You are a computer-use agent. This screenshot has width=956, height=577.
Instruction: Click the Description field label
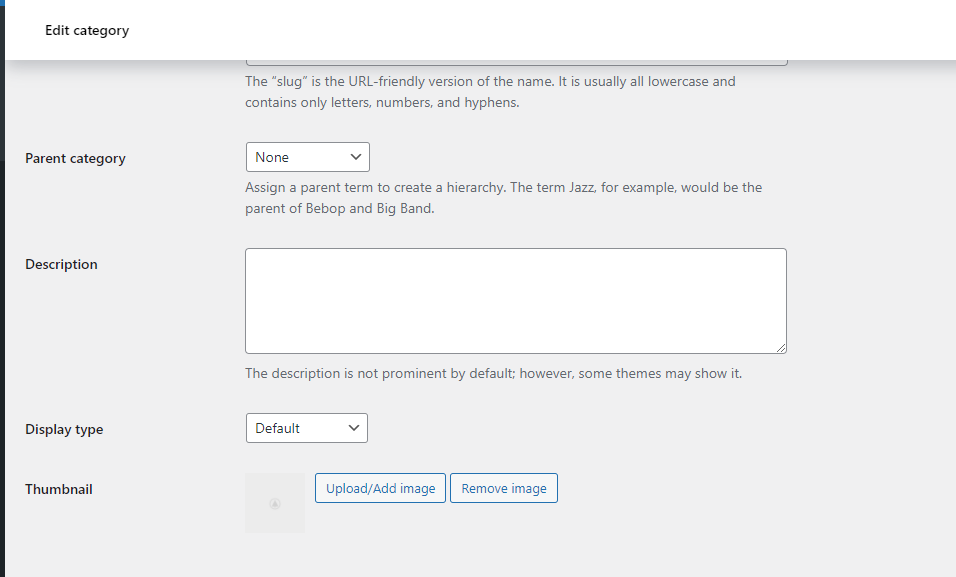pyautogui.click(x=61, y=264)
